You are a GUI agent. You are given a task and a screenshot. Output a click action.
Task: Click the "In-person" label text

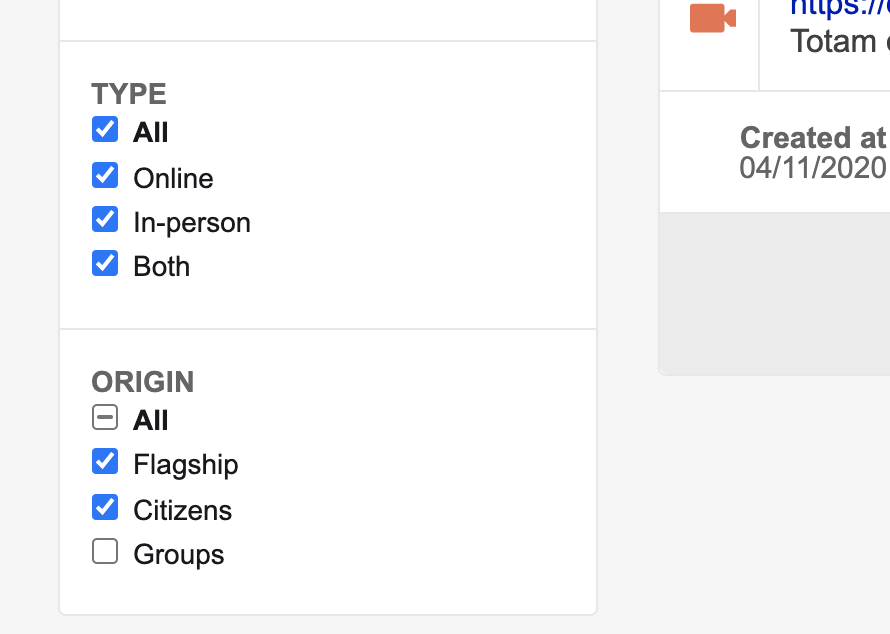[x=191, y=222]
